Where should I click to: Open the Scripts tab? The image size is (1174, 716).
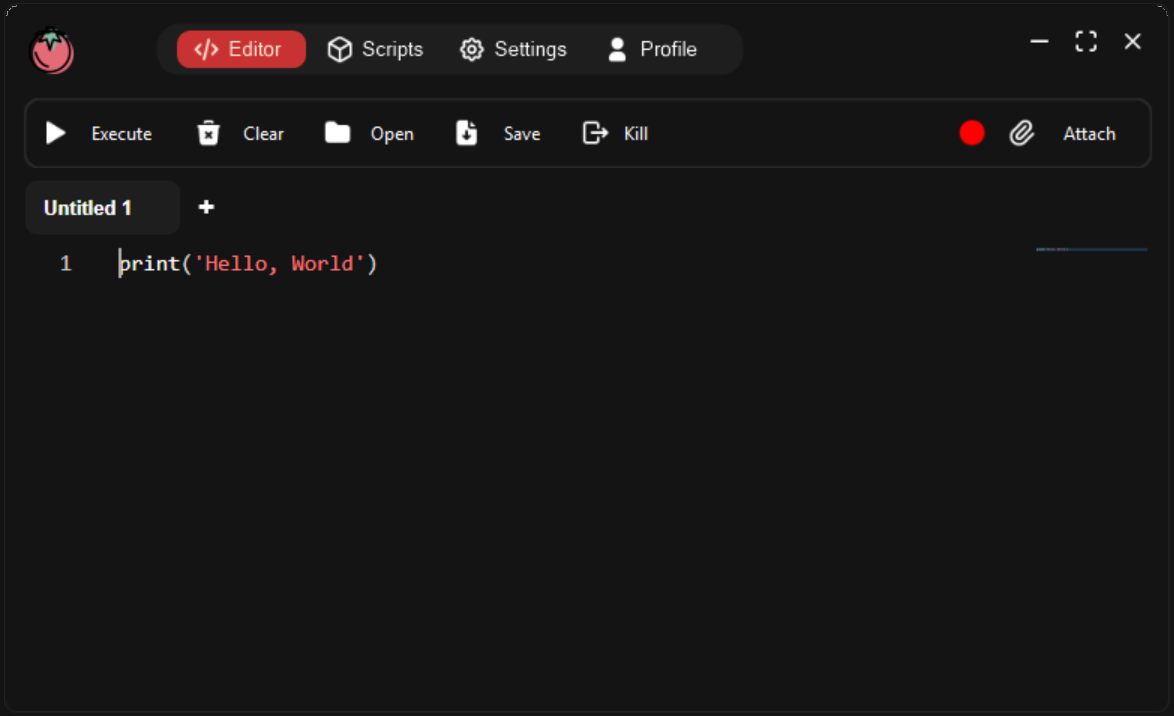[375, 49]
